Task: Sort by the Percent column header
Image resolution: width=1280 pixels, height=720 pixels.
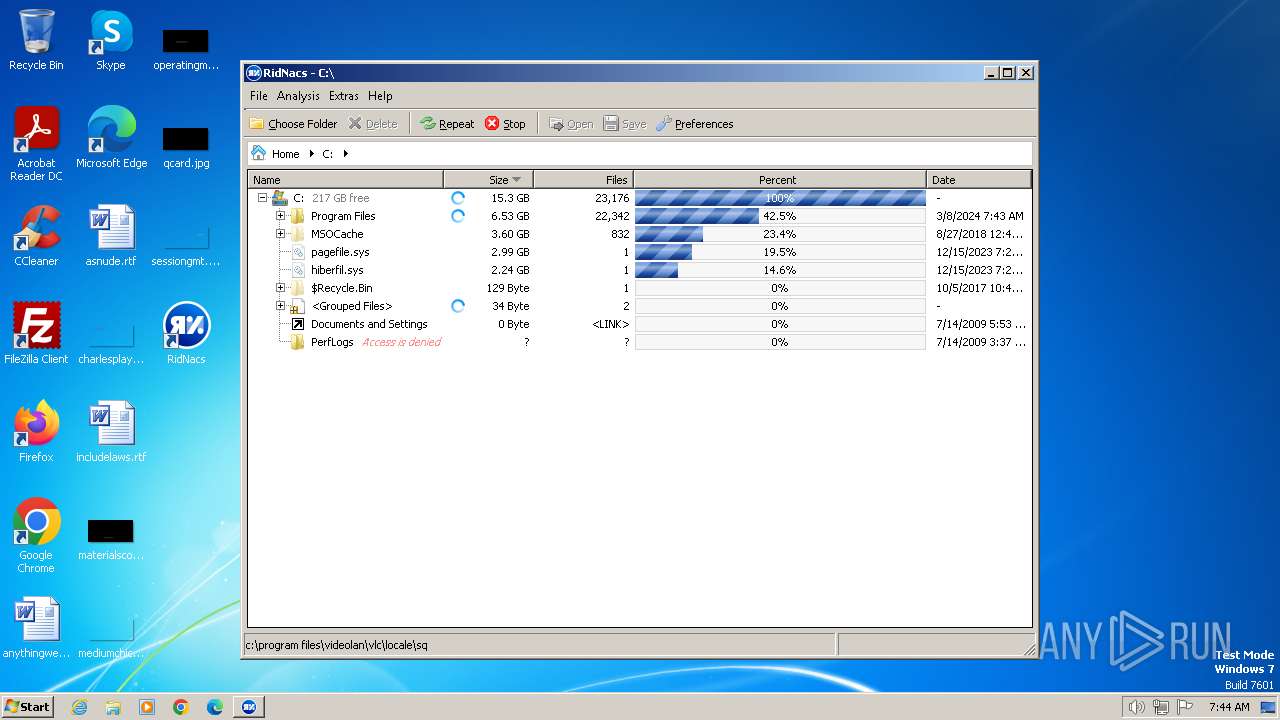Action: 780,180
